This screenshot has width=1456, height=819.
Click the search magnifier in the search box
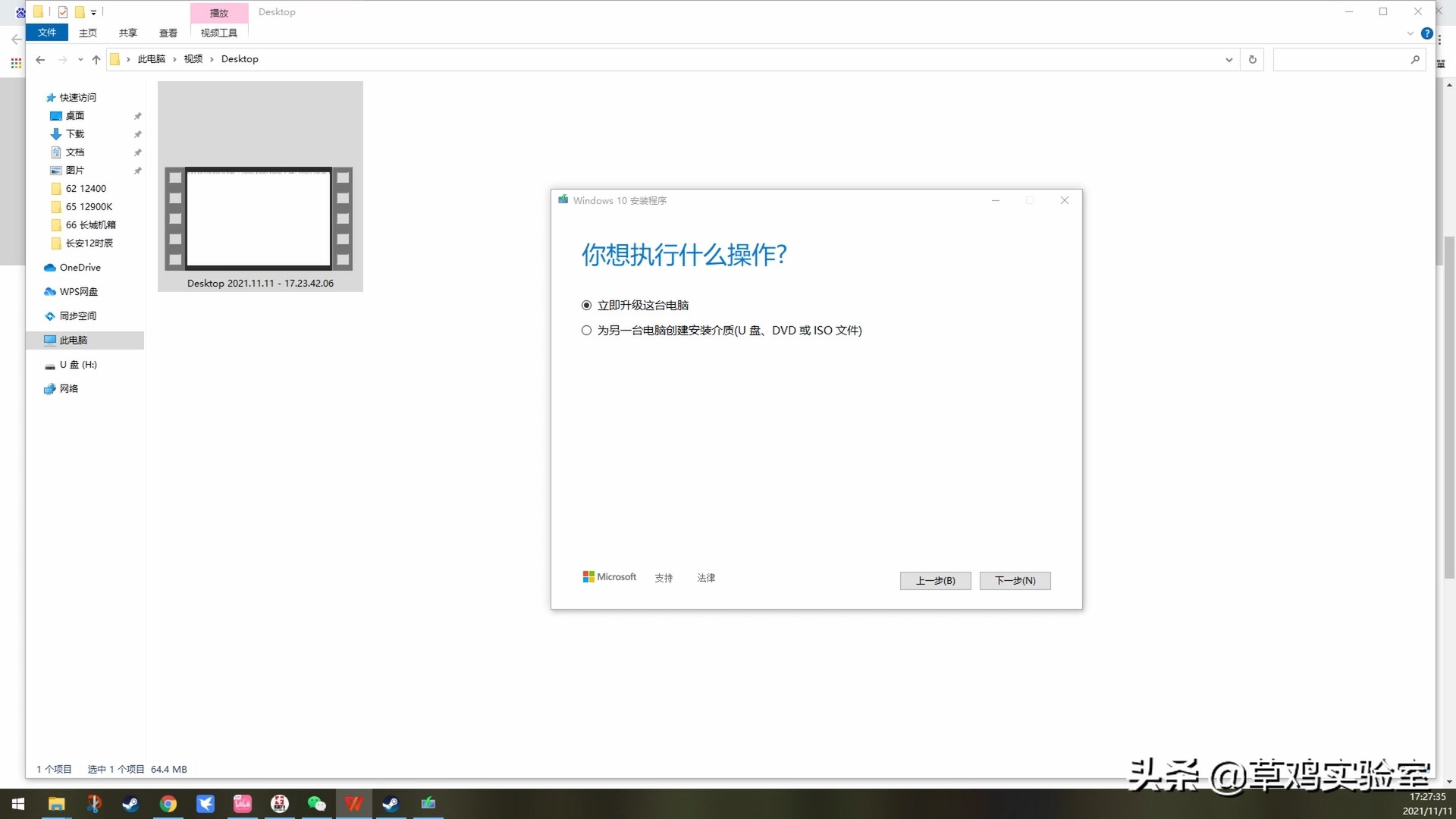pyautogui.click(x=1415, y=59)
